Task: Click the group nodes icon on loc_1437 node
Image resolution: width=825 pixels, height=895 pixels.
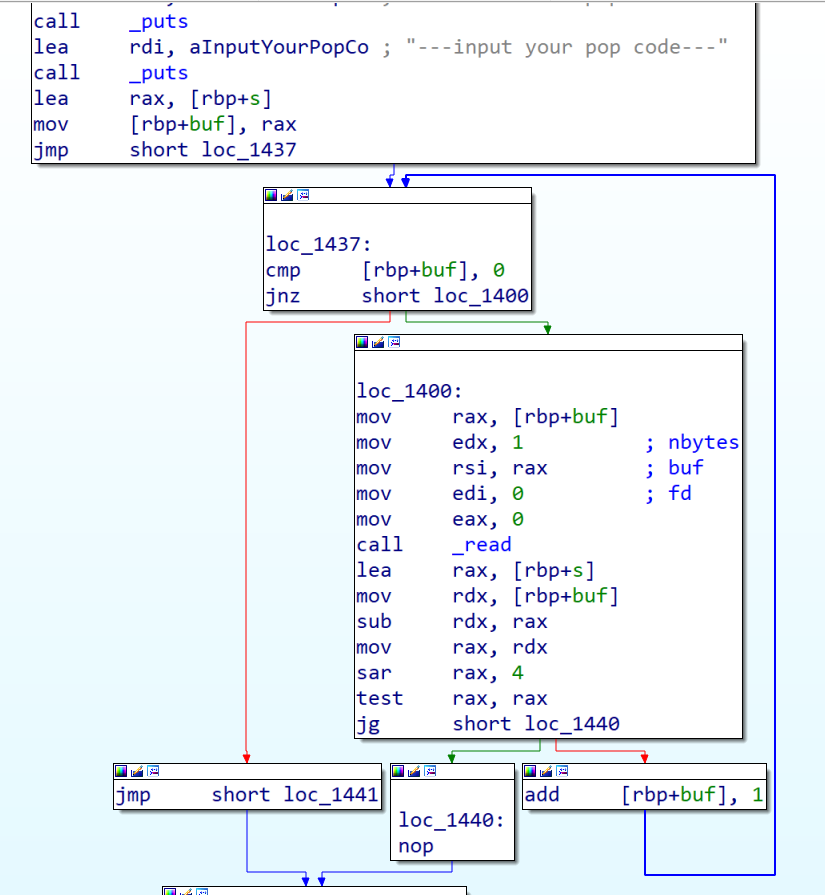Action: tap(303, 196)
